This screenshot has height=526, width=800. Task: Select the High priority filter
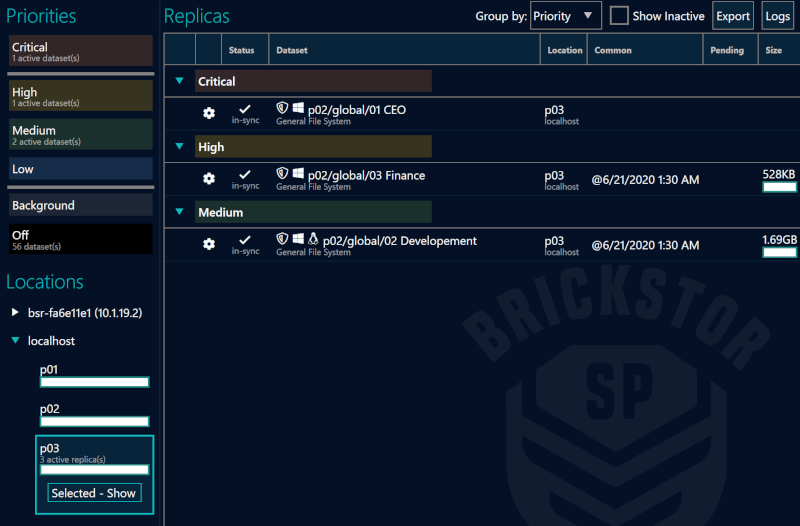(81, 96)
